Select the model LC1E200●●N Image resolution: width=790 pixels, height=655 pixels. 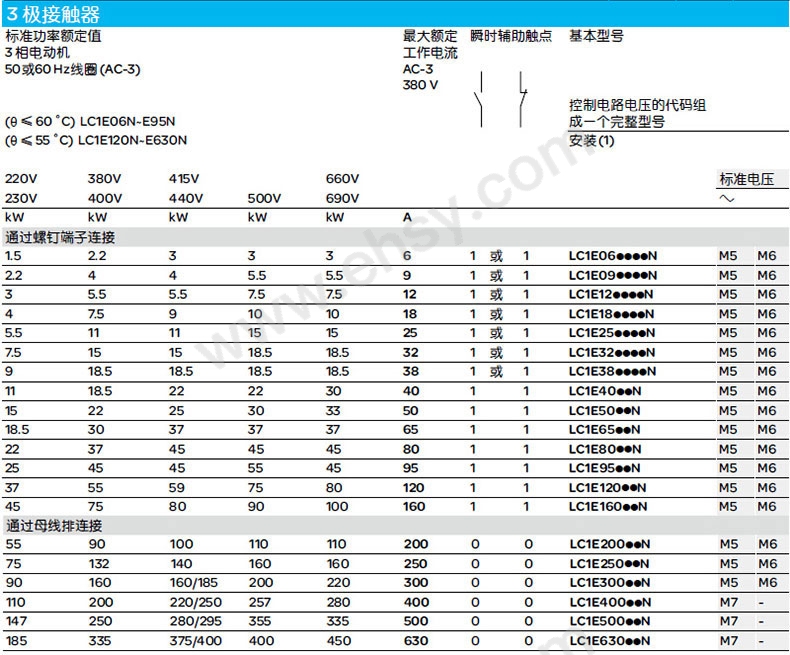(x=610, y=544)
